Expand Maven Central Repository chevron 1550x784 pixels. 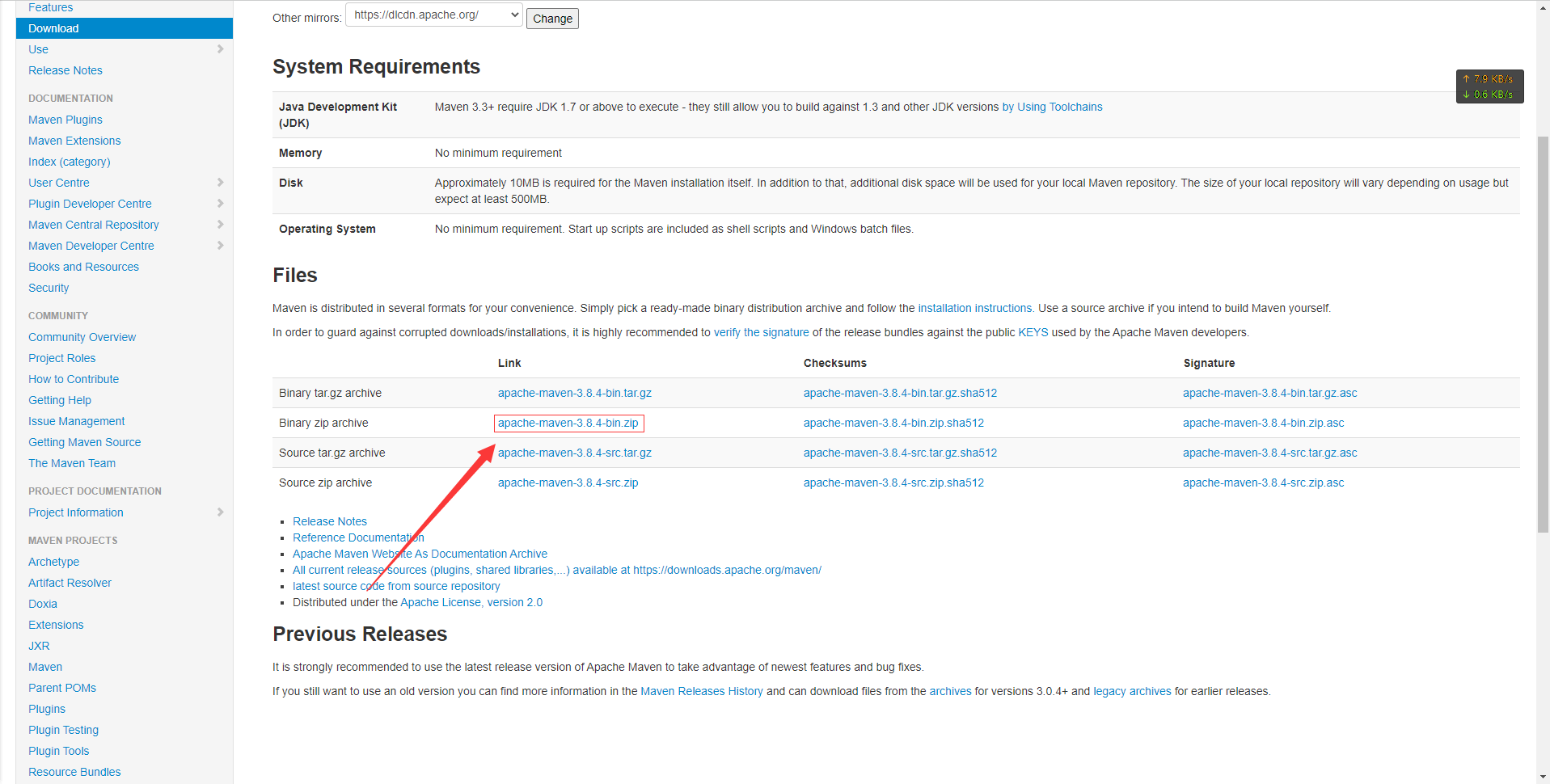[x=220, y=225]
